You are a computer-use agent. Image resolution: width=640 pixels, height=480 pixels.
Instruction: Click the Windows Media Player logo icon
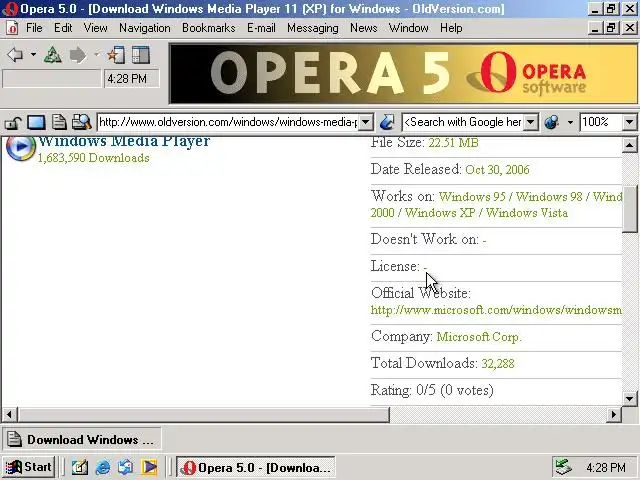click(21, 148)
